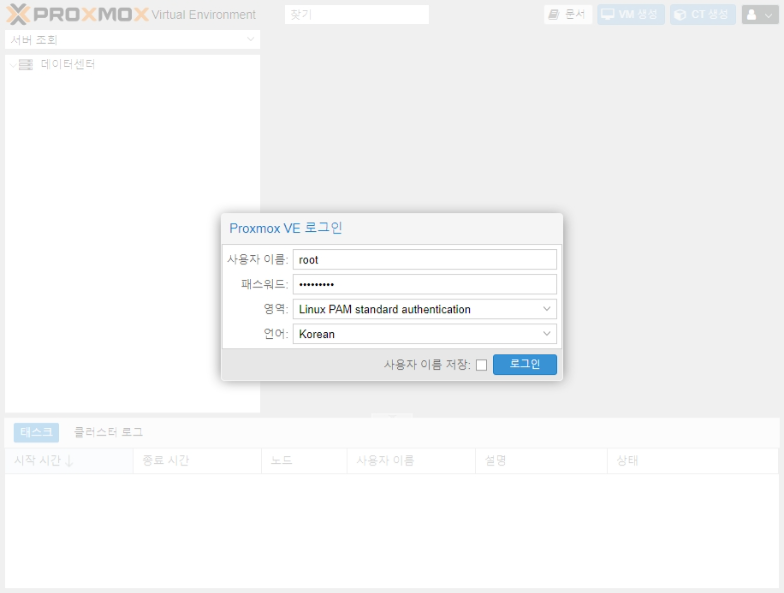This screenshot has width=784, height=593.
Task: Click the Proxmox logo icon
Action: click(78, 14)
